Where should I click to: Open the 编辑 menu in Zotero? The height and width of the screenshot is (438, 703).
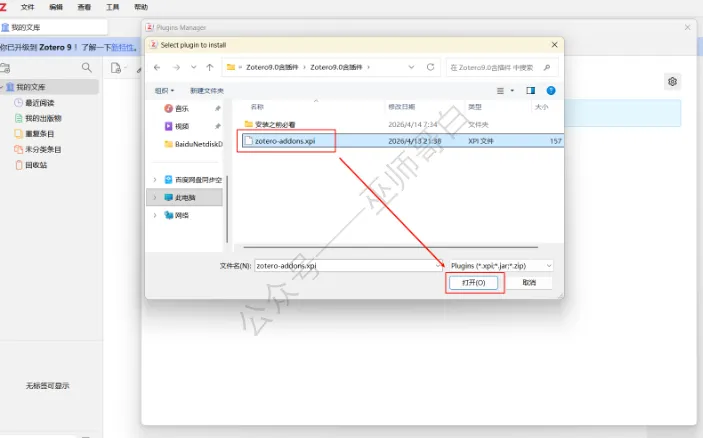pos(56,7)
